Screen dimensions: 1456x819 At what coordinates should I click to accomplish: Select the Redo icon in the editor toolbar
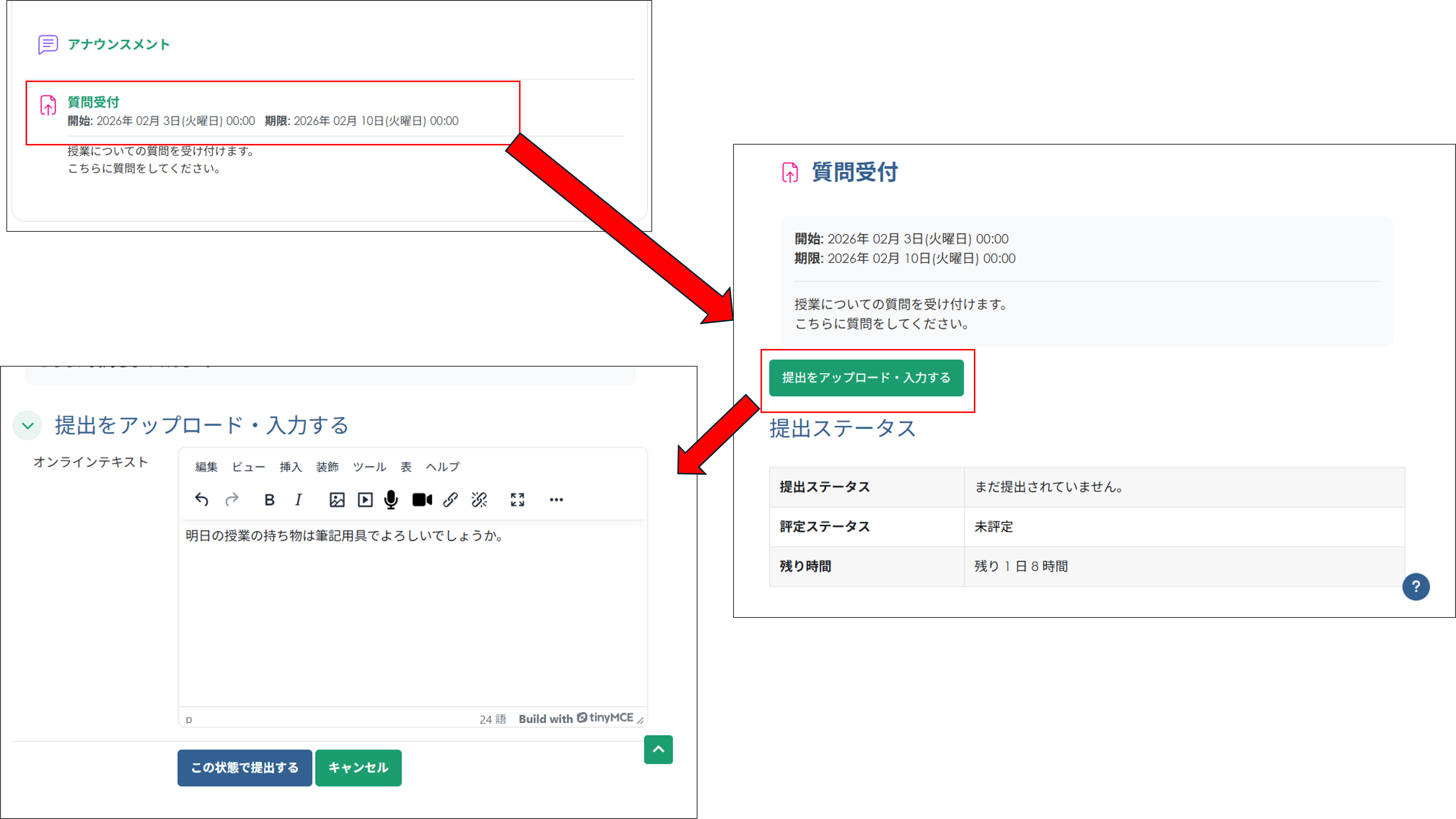pos(232,500)
